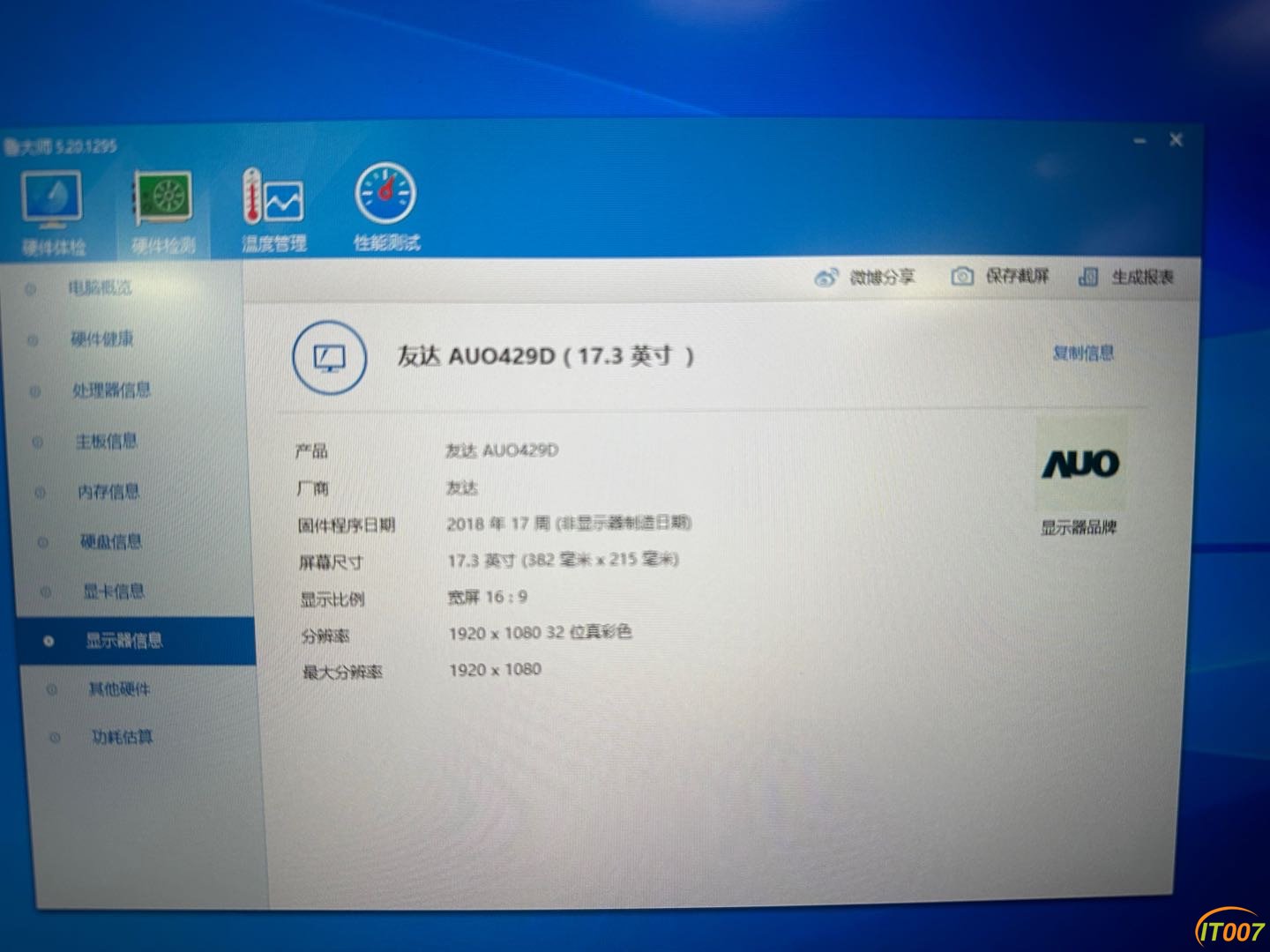Click the 生成报表 button text
Screen dimensions: 1270x952
tap(1142, 277)
